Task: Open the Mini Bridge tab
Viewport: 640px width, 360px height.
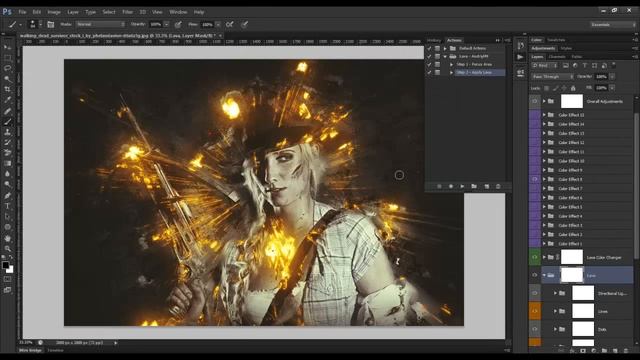Action: coord(31,350)
